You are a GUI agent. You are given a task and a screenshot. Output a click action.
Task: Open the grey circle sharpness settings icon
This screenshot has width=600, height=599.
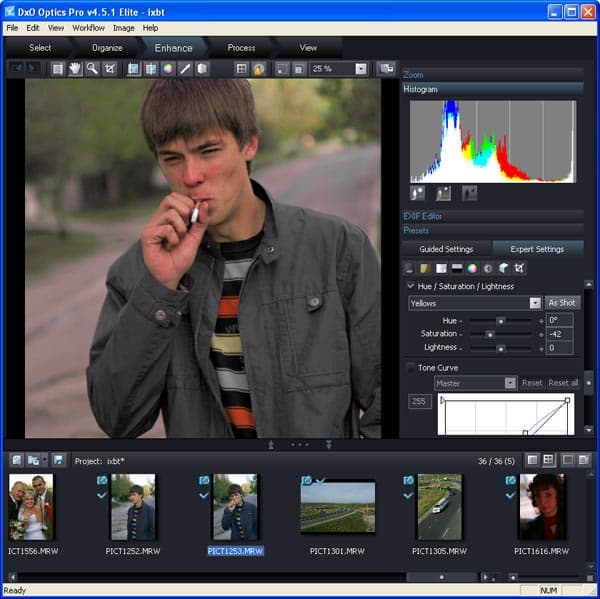coord(488,268)
